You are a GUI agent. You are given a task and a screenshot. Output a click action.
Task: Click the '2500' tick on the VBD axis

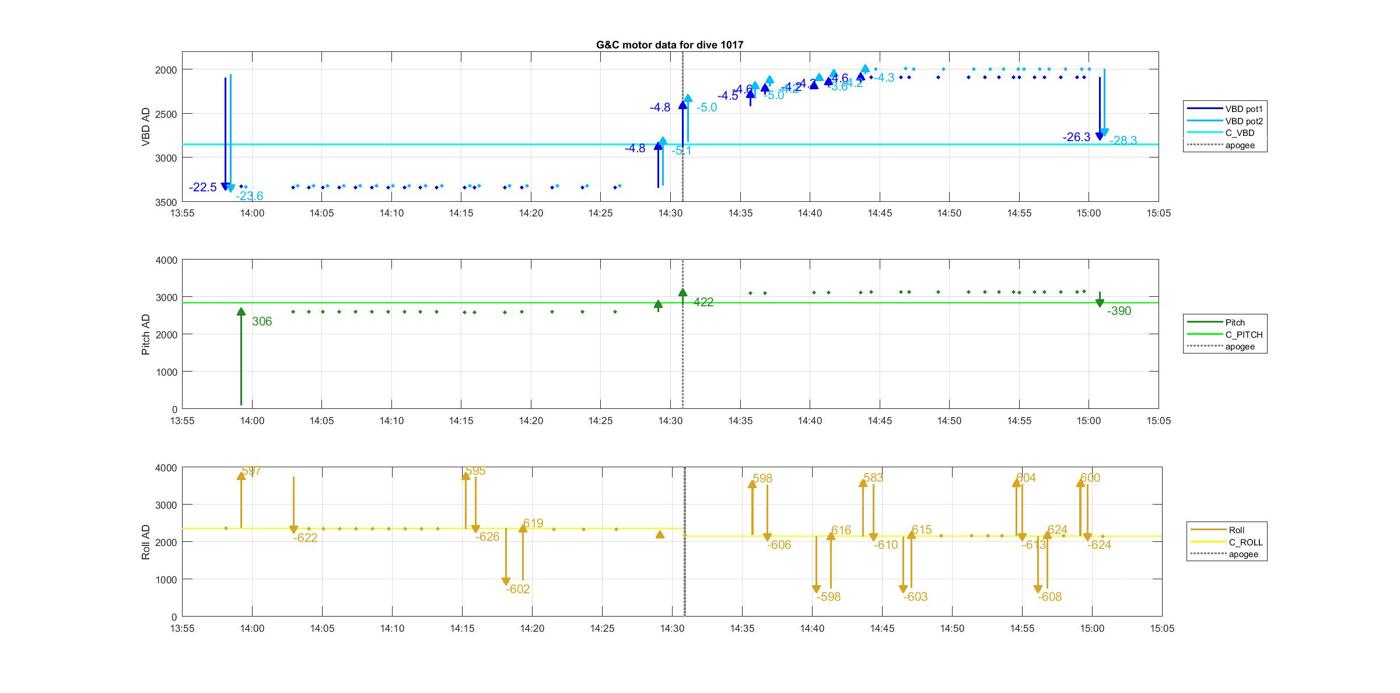coord(166,114)
